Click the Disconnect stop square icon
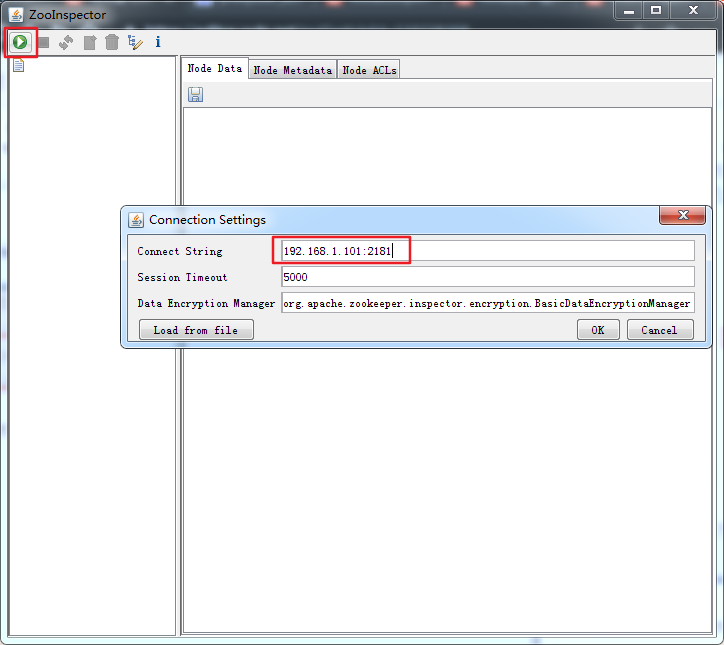 click(x=44, y=42)
